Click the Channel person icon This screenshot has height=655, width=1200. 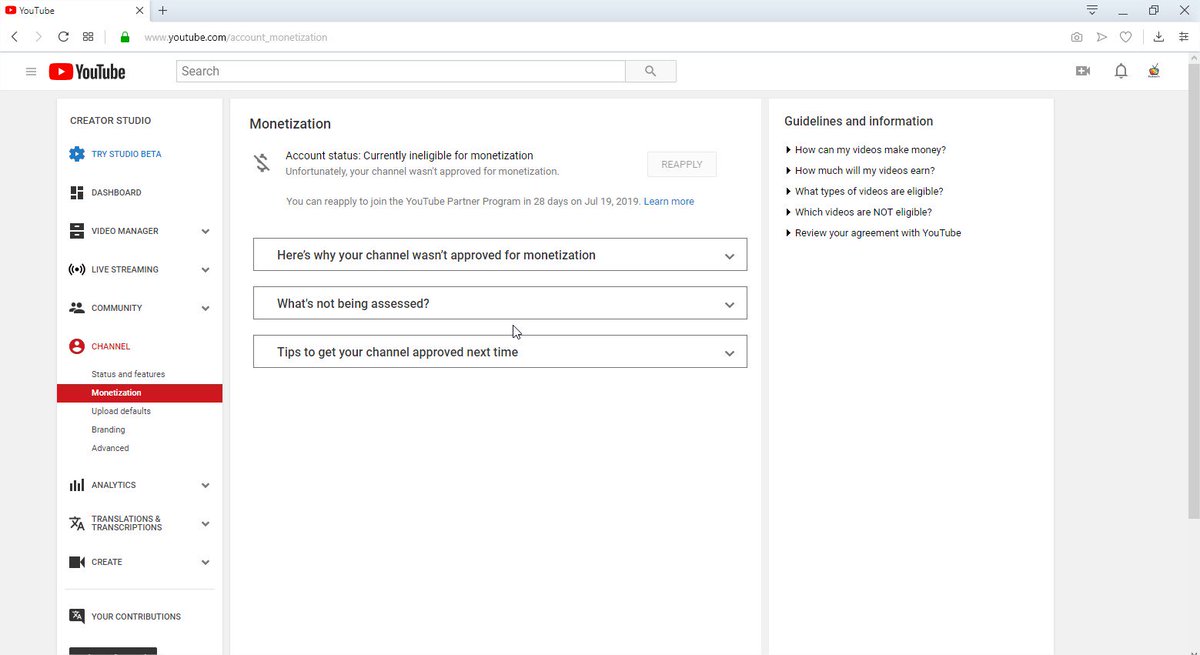[77, 346]
